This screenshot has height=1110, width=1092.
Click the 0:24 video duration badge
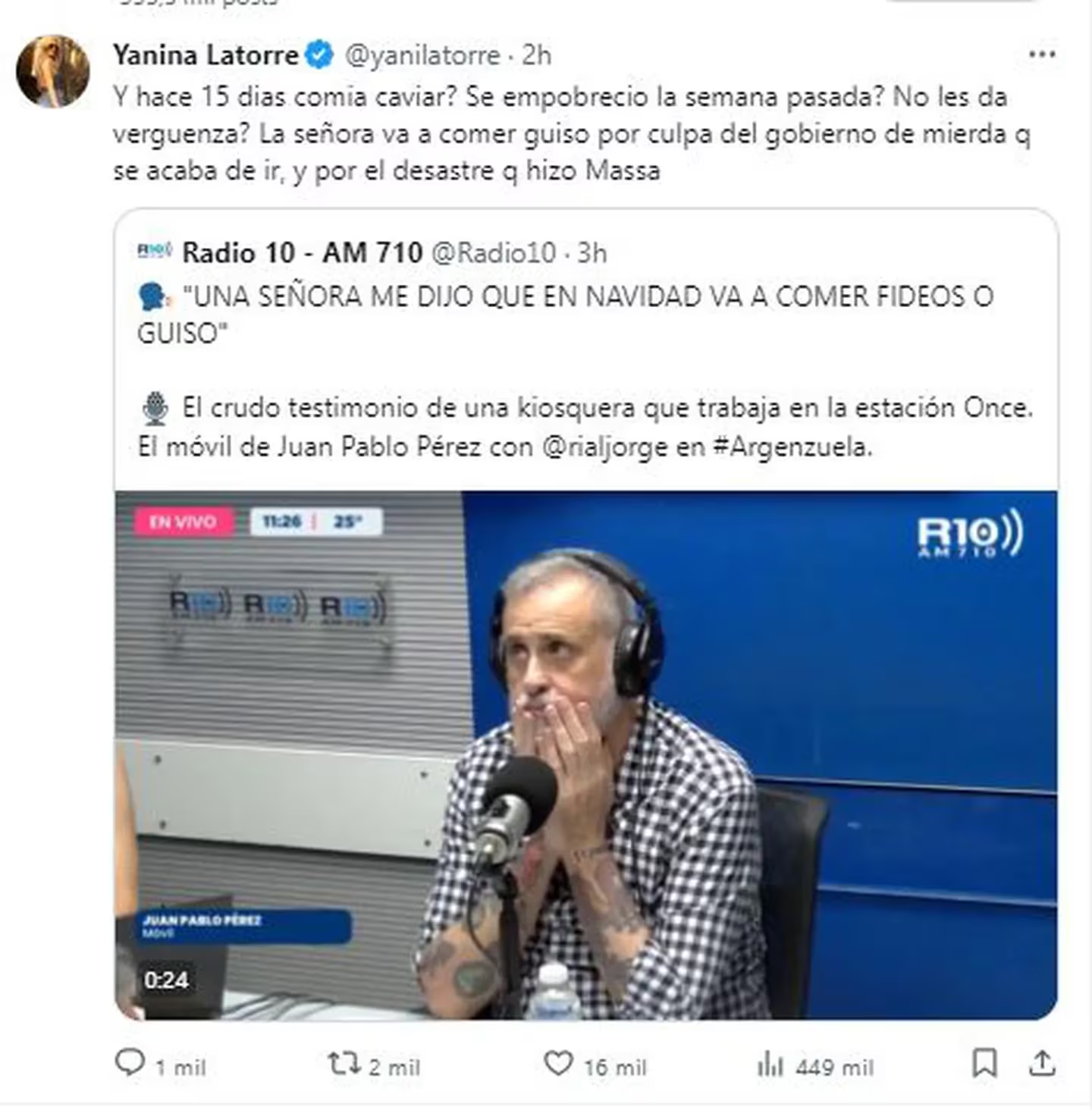click(x=166, y=980)
